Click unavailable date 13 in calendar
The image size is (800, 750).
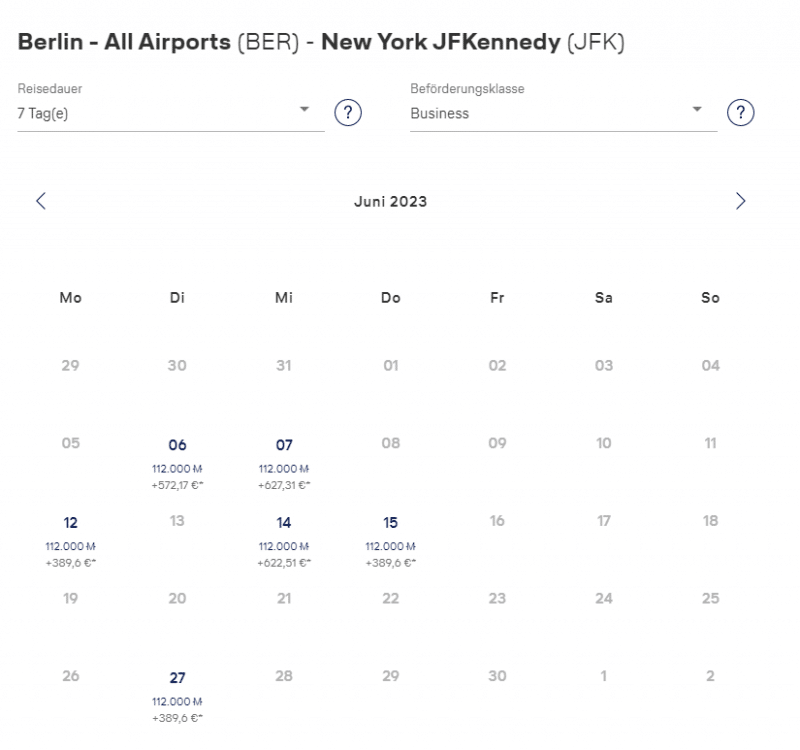[177, 521]
